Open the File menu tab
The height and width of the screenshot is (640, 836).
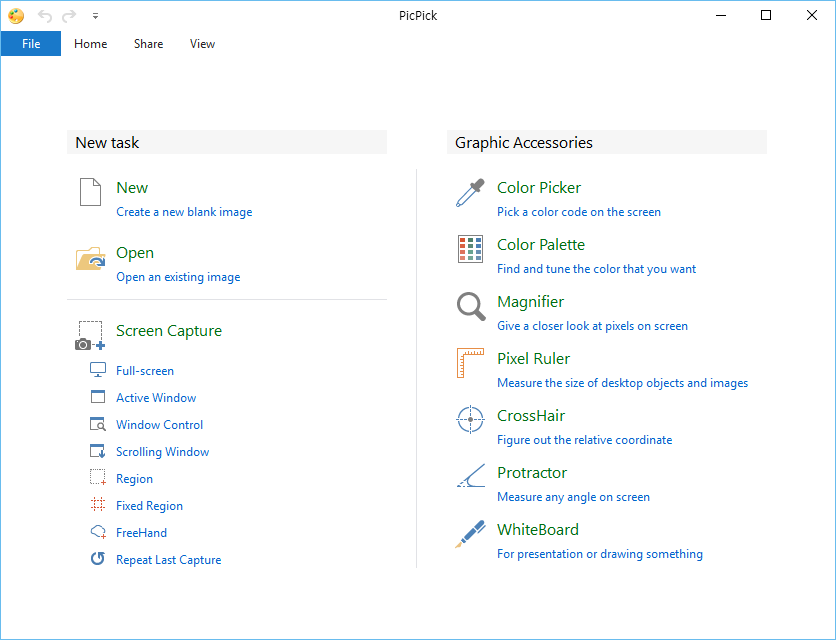pos(31,44)
